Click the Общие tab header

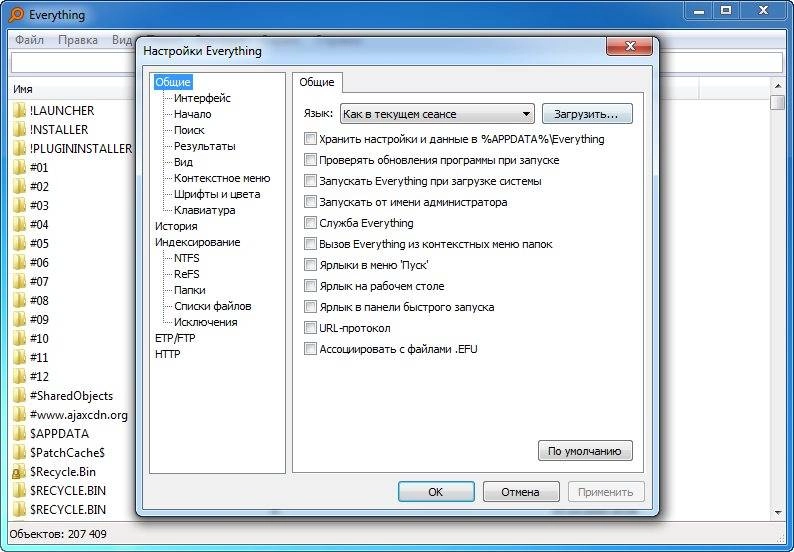317,82
